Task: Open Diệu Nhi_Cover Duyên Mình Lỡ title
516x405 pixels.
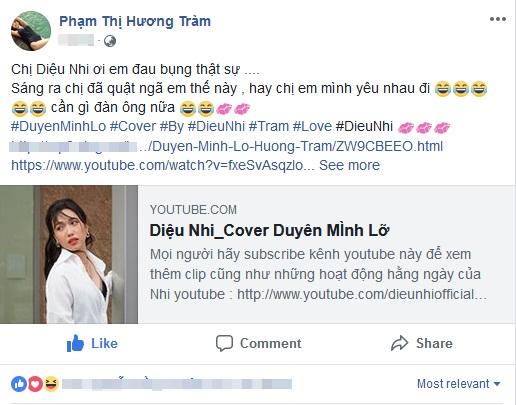Action: pyautogui.click(x=270, y=230)
